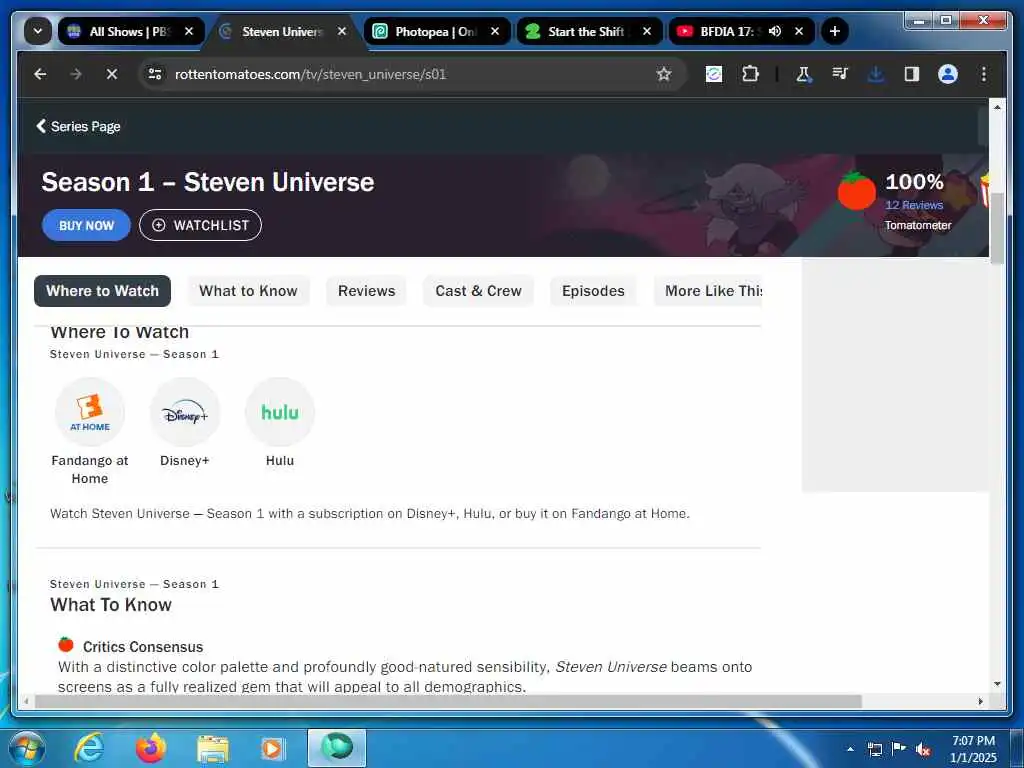Jump to the What to Know section

[x=248, y=291]
